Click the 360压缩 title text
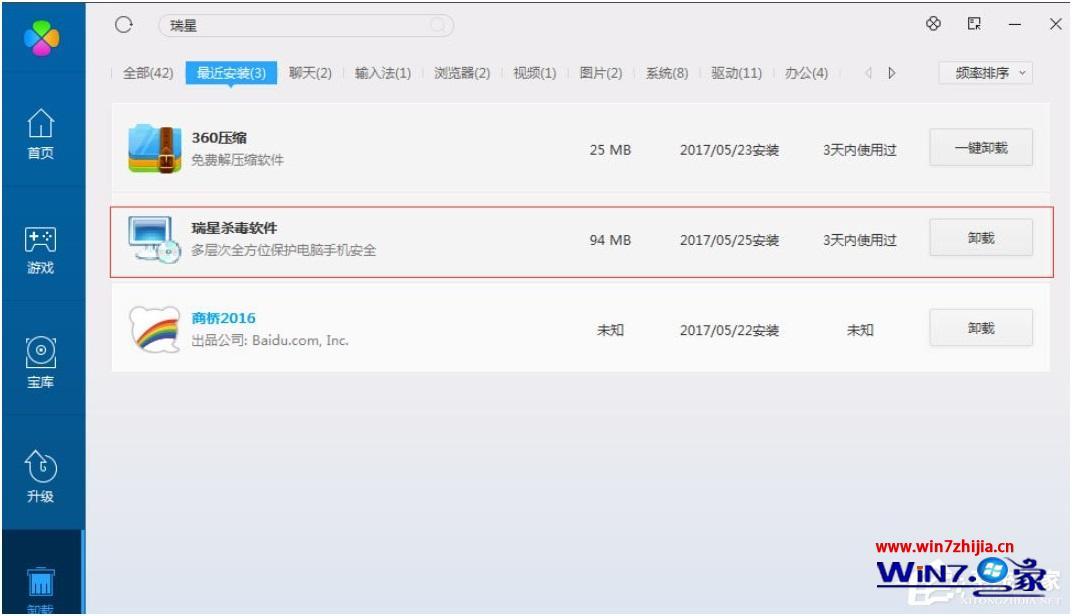This screenshot has width=1072, height=616. [x=219, y=137]
